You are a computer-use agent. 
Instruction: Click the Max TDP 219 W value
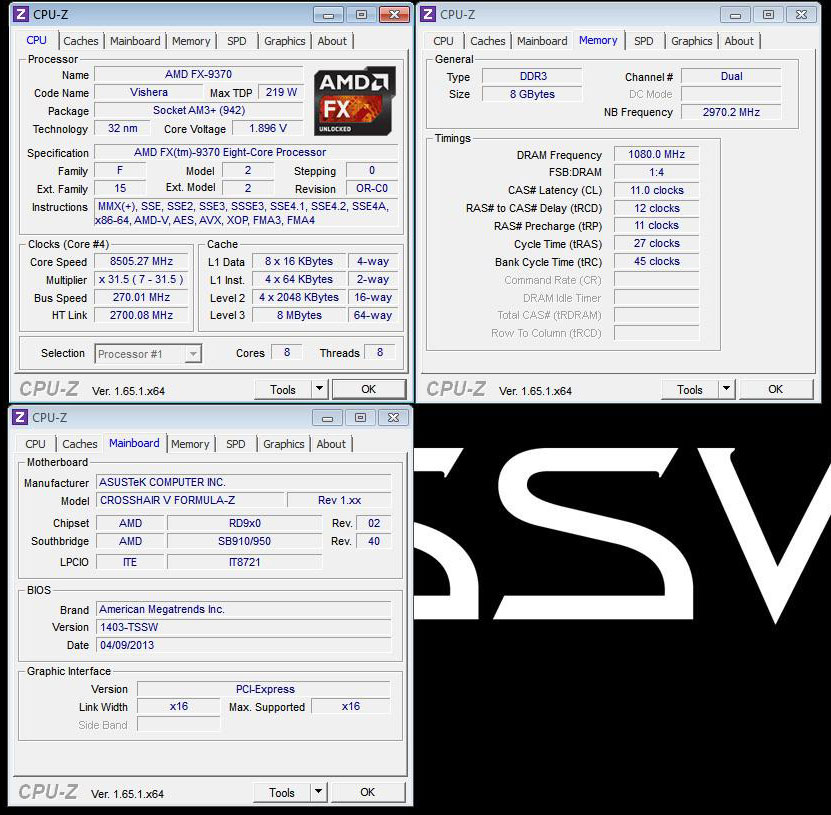click(281, 92)
